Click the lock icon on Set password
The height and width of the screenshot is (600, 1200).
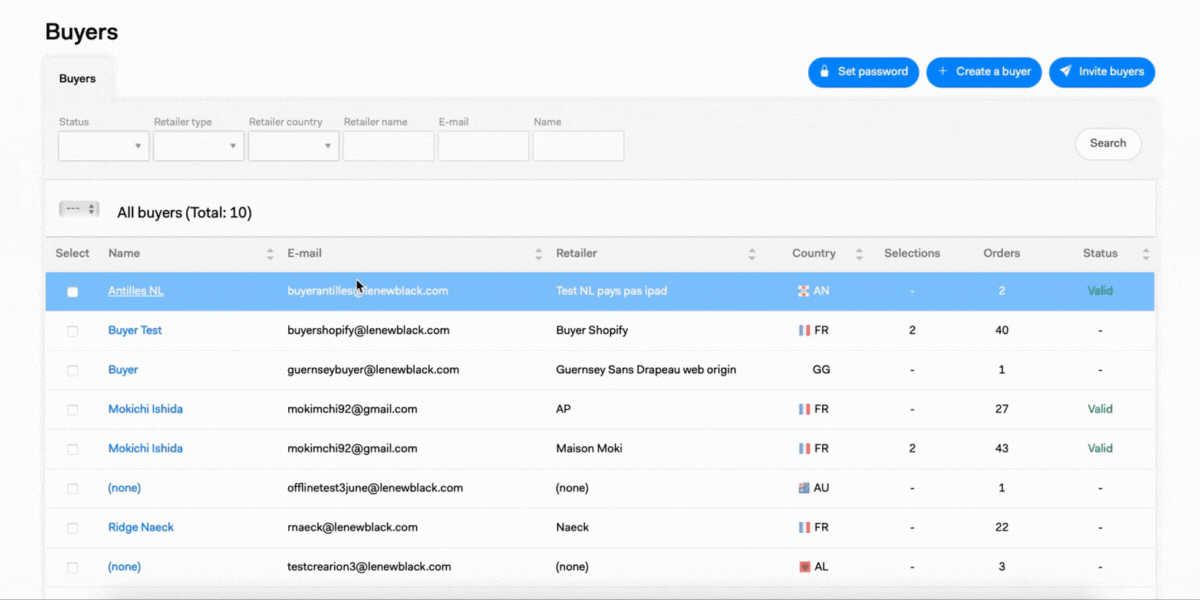(825, 72)
